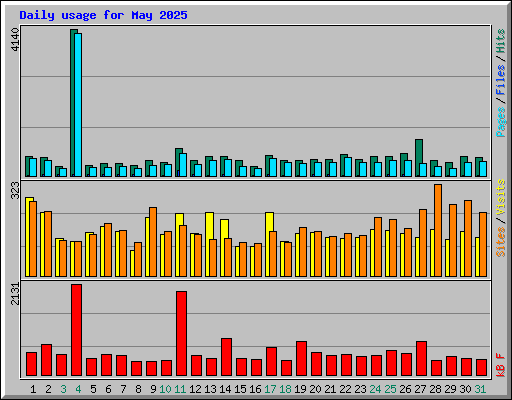Click day label 6 on the x-axis
This screenshot has height=400, width=512.
click(x=108, y=389)
